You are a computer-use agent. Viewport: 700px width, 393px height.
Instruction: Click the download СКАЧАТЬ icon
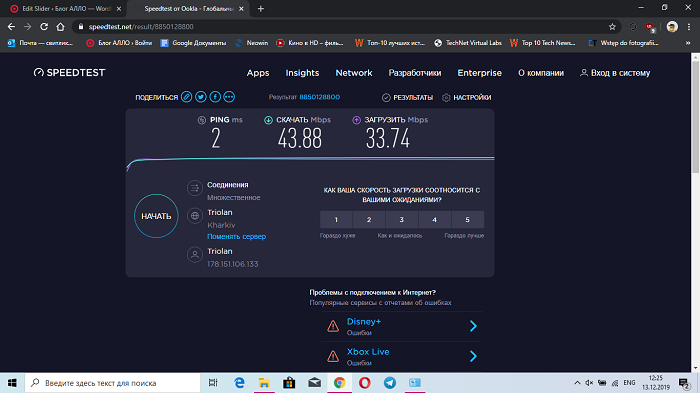coord(268,120)
